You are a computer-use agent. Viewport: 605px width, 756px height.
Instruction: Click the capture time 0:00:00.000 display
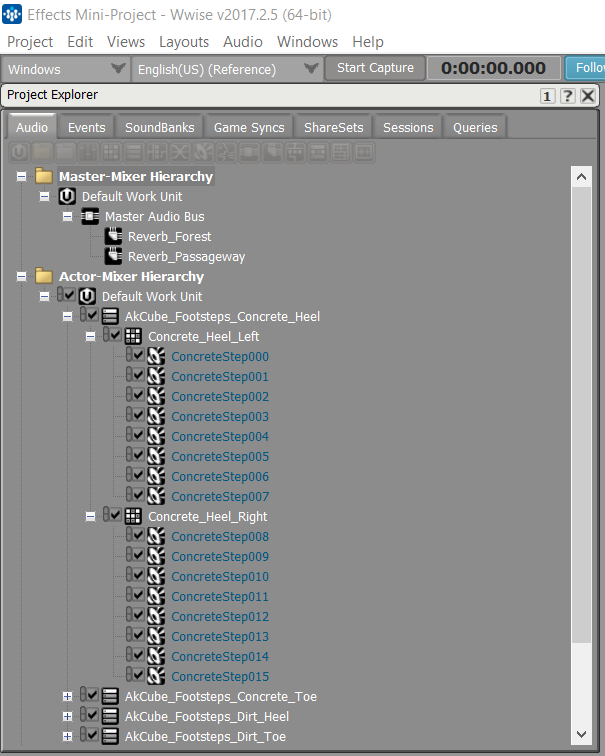[494, 68]
